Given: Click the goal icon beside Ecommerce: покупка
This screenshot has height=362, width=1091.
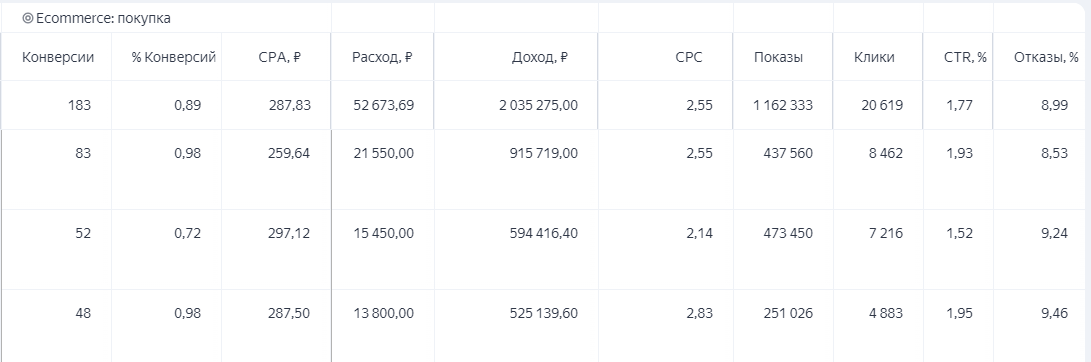Looking at the screenshot, I should coord(28,19).
